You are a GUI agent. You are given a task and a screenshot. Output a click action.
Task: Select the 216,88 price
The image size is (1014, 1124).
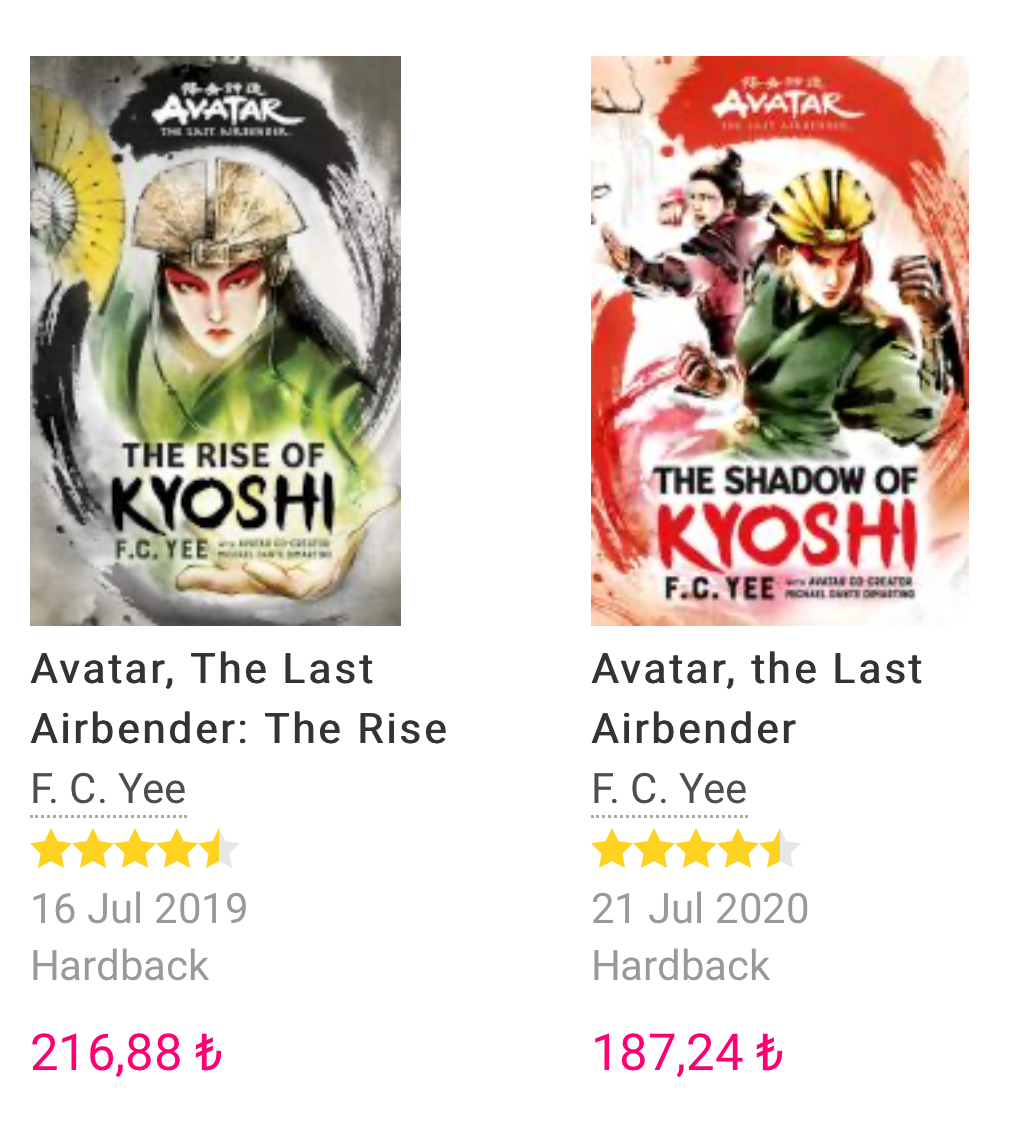tap(106, 1053)
